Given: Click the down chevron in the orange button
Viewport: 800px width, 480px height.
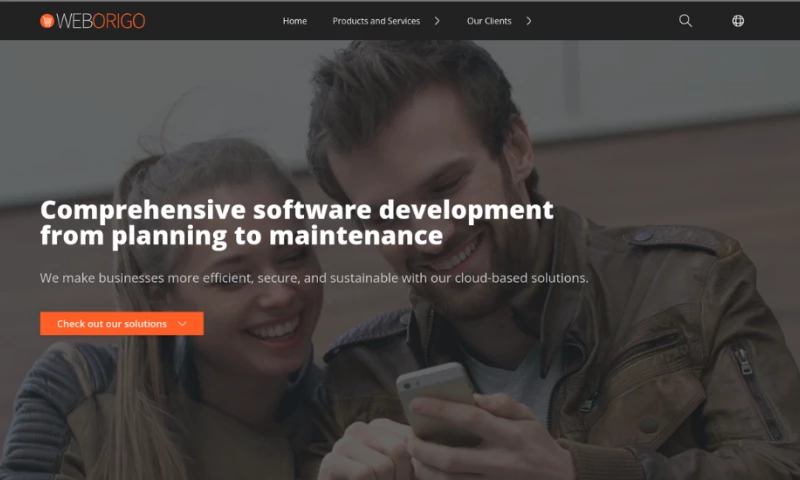Looking at the screenshot, I should [x=182, y=324].
